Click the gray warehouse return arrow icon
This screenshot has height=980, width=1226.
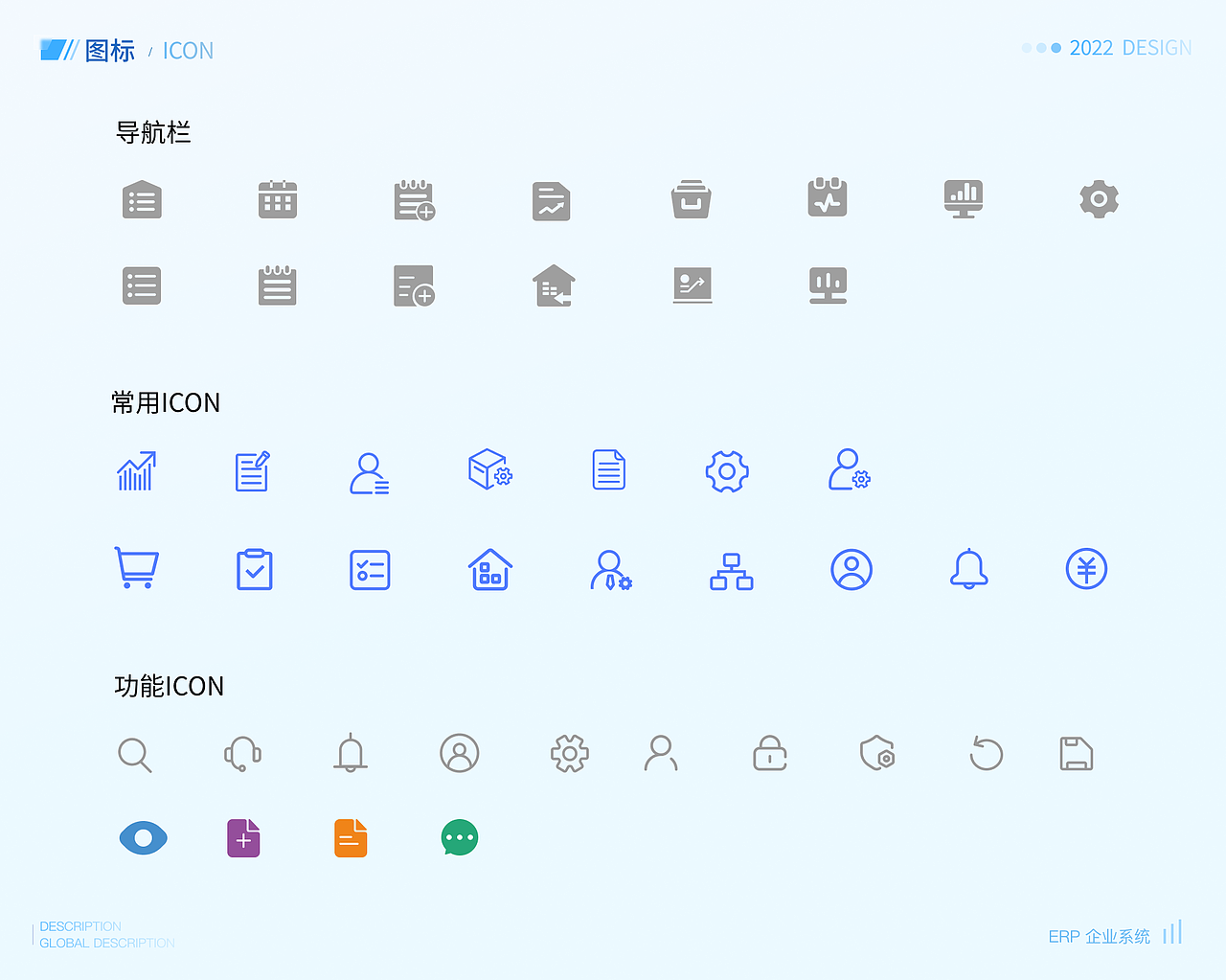tap(554, 285)
